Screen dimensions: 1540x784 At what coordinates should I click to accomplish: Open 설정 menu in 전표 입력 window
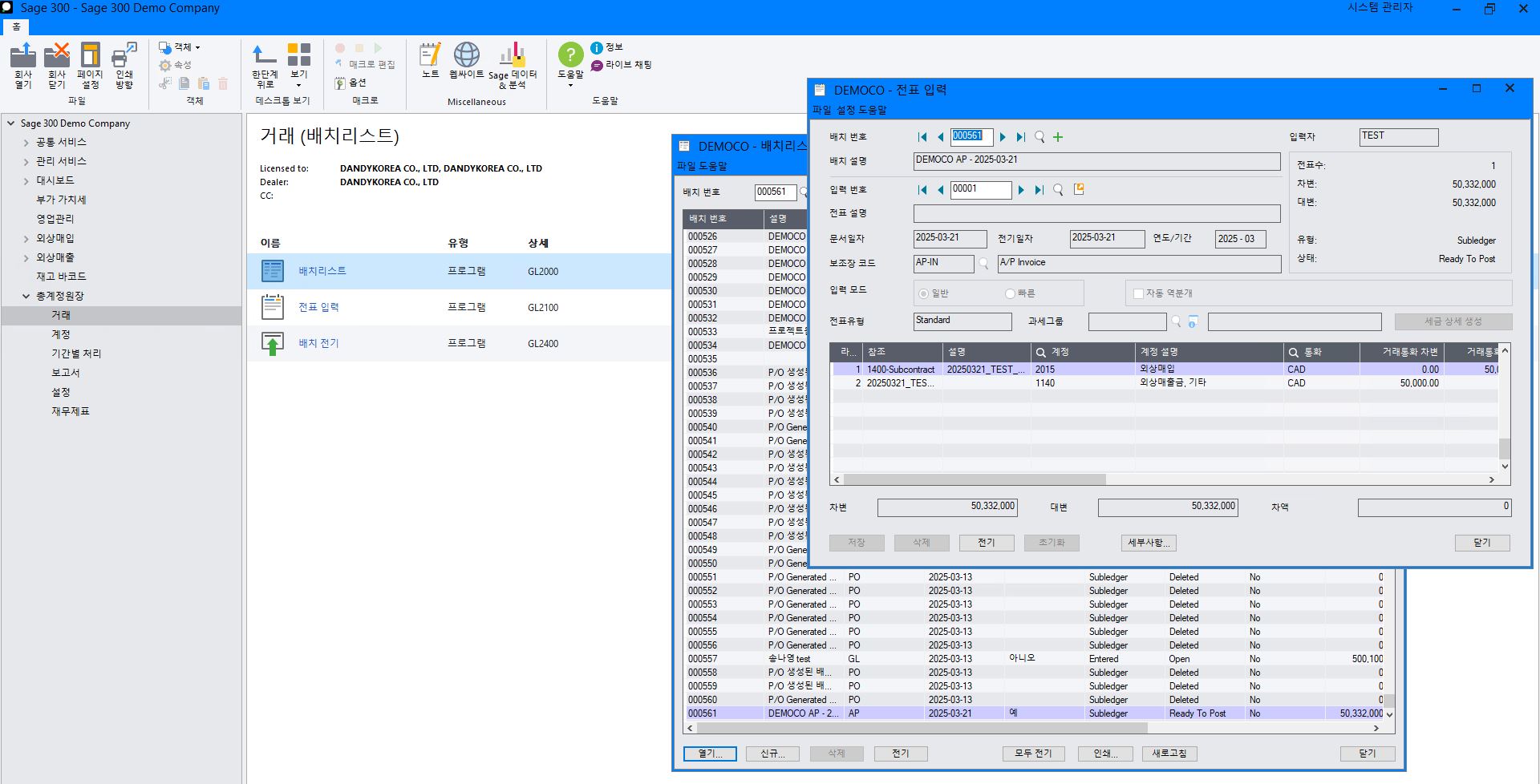[846, 110]
